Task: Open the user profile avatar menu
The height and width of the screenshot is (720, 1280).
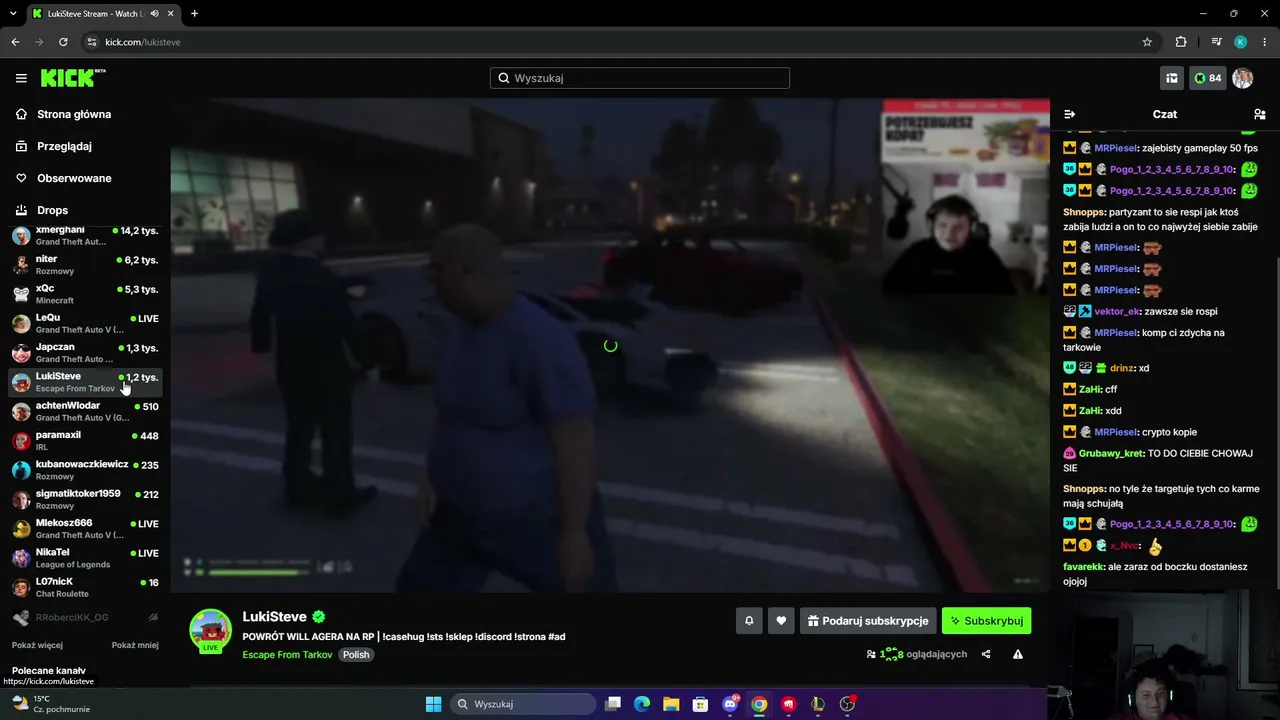Action: 1243,78
